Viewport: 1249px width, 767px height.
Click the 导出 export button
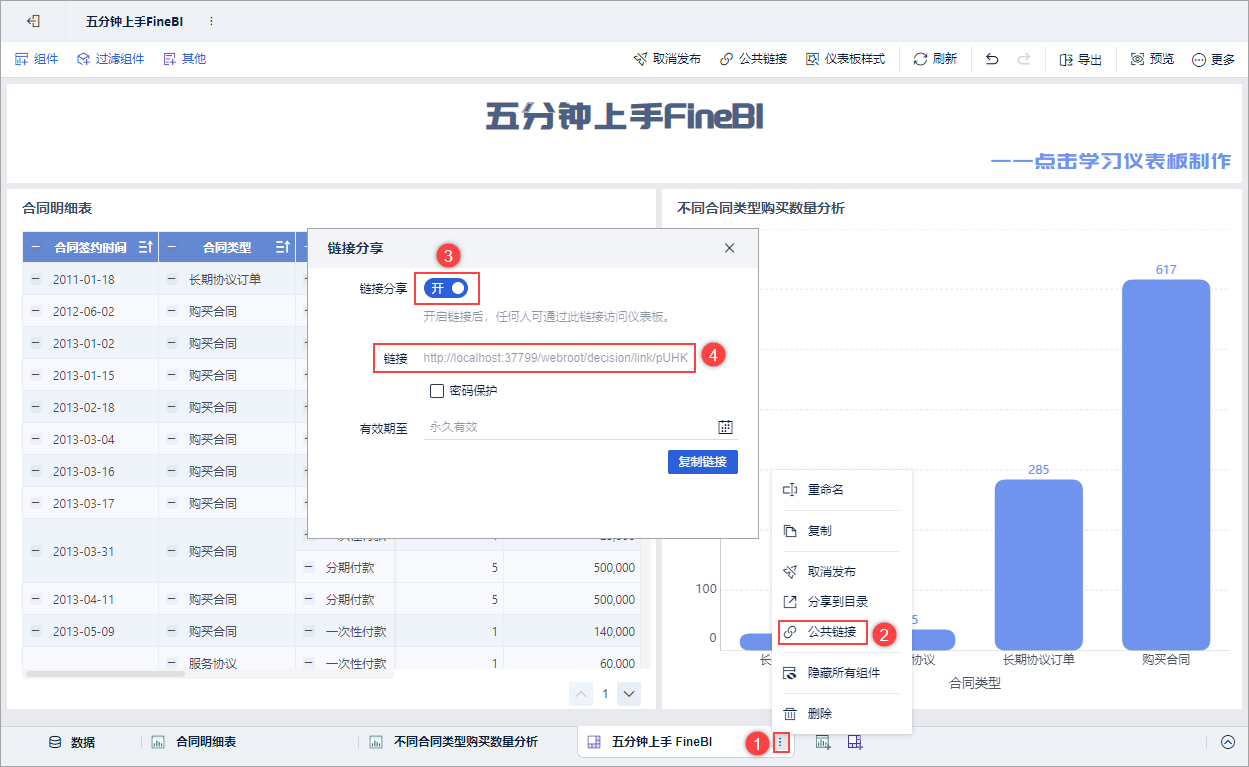coord(1080,59)
